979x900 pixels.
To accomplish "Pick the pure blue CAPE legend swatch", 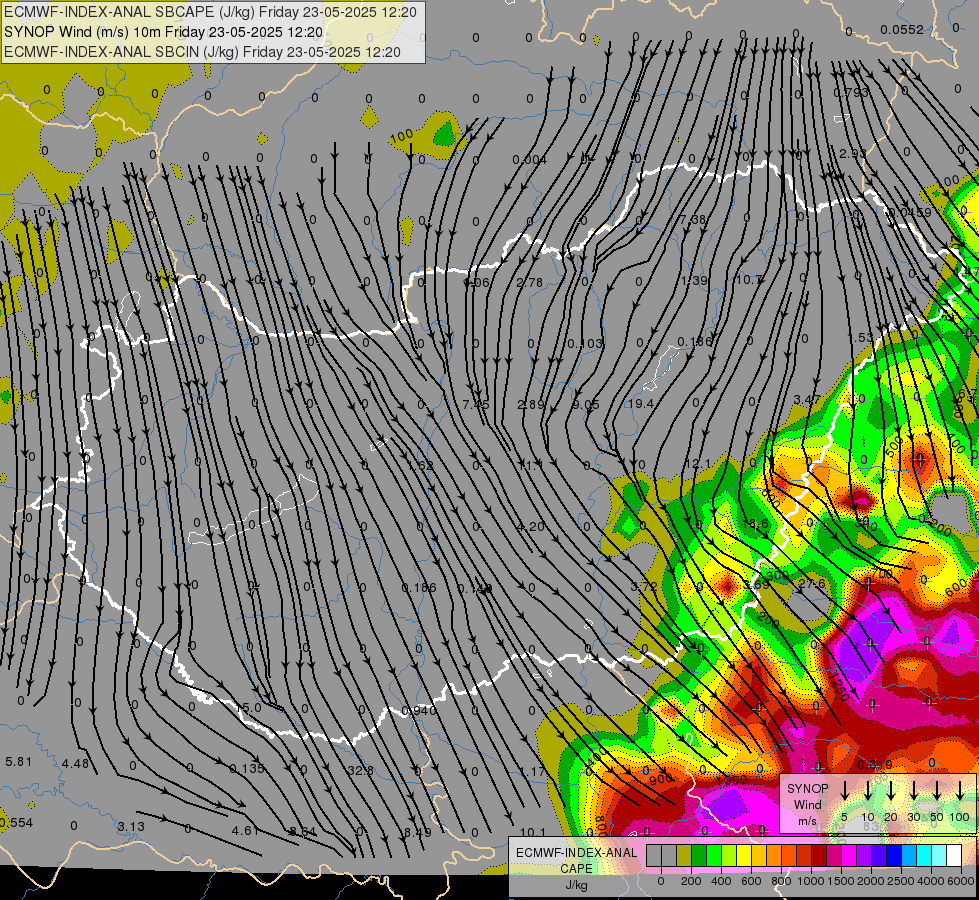I will coord(893,855).
